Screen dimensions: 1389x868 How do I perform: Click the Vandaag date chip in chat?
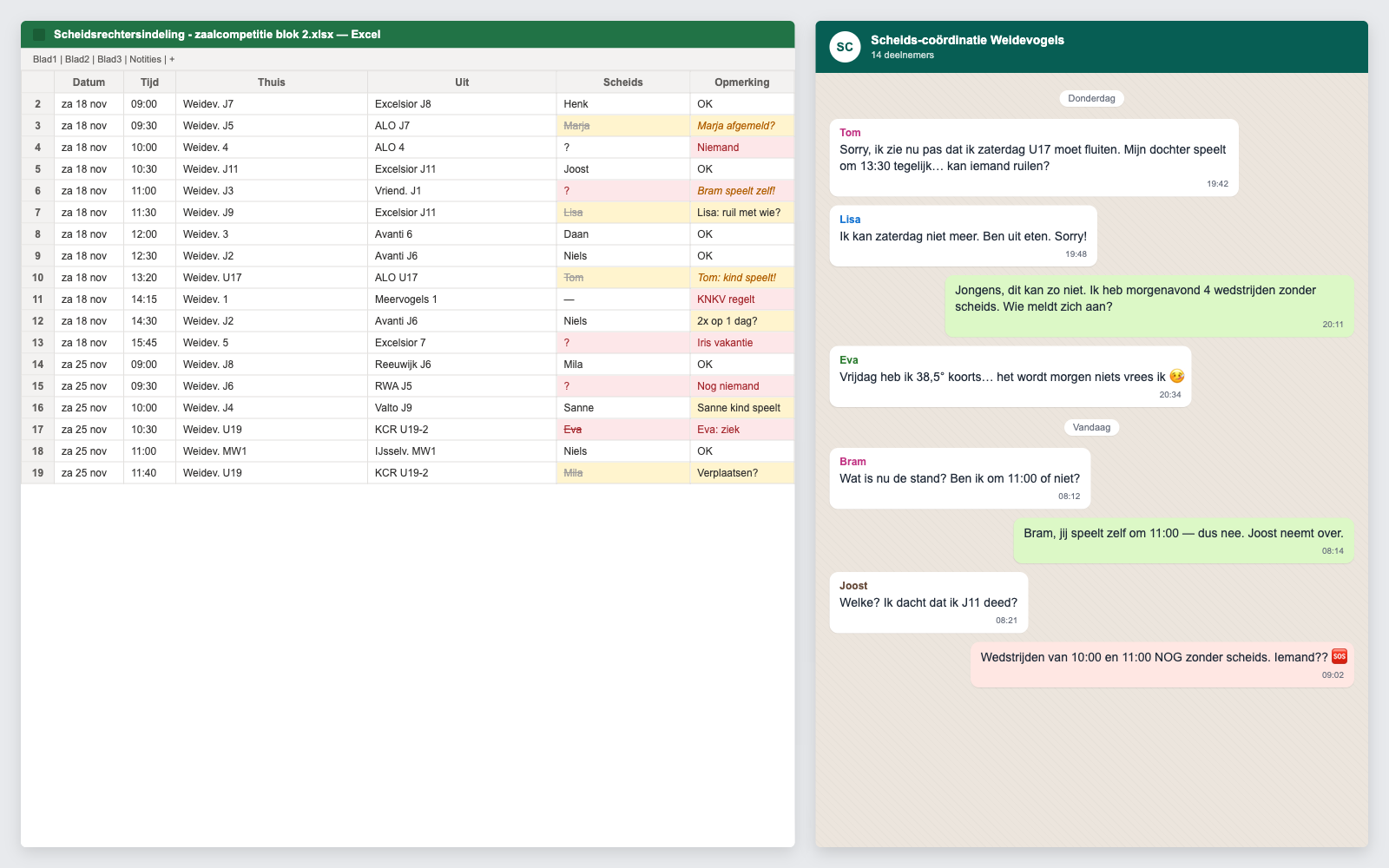click(1091, 427)
